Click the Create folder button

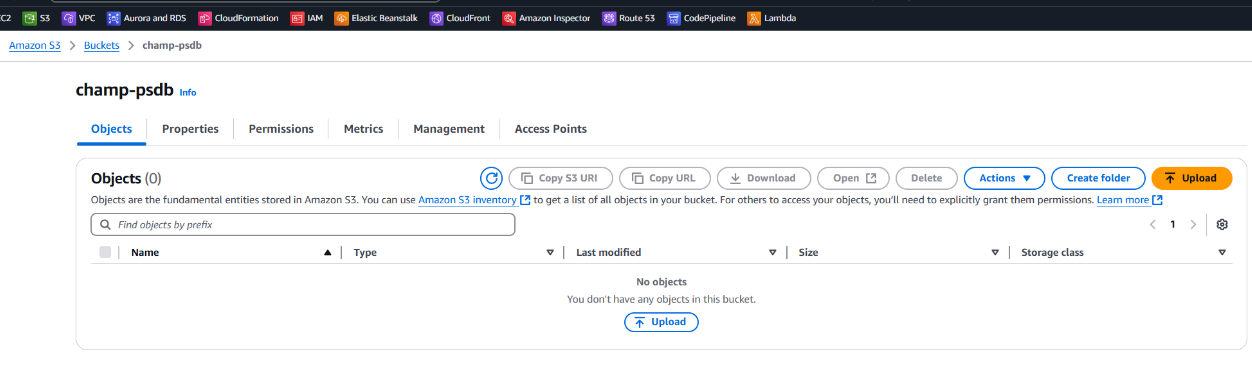point(1098,178)
